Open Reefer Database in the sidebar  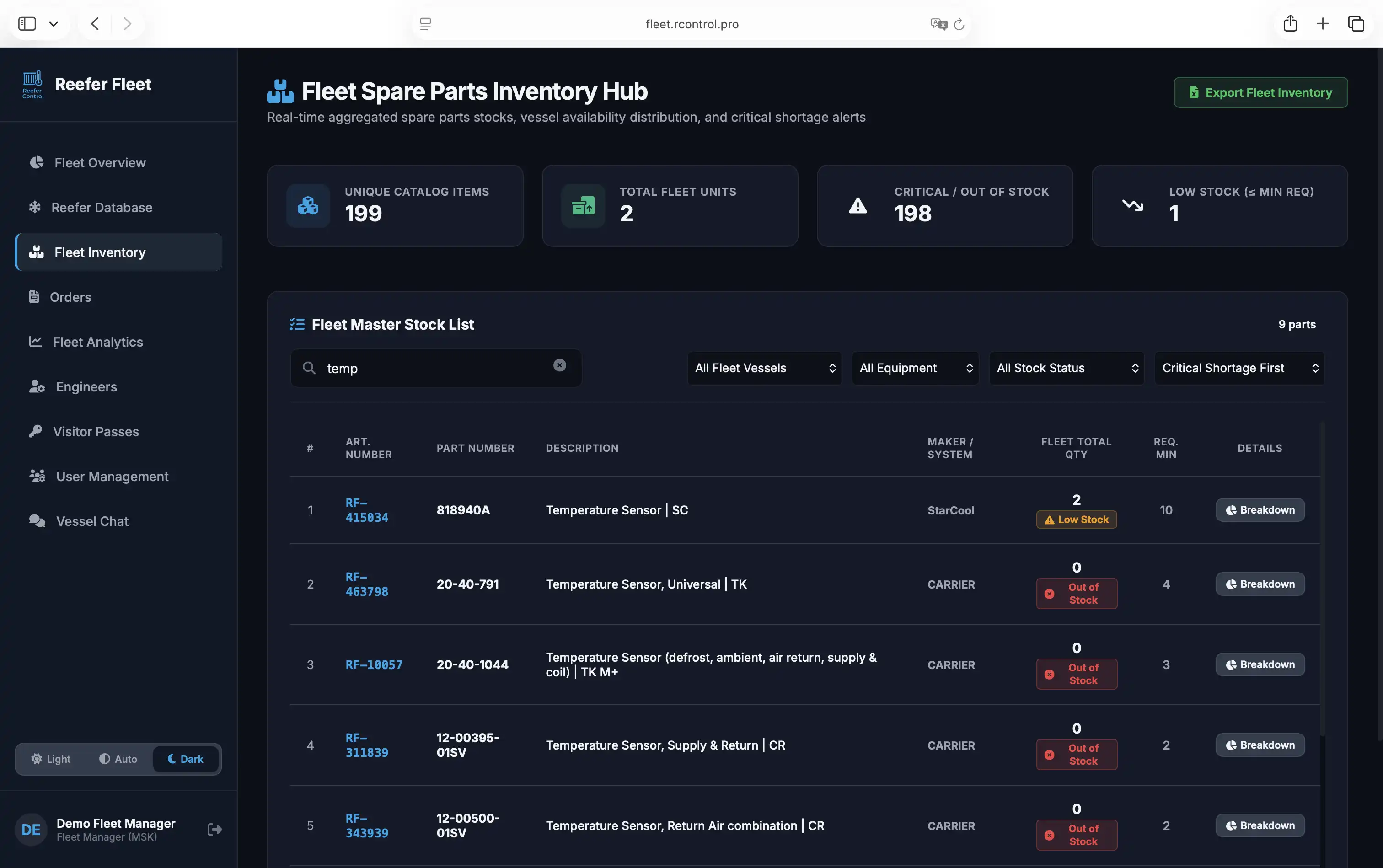(x=118, y=207)
